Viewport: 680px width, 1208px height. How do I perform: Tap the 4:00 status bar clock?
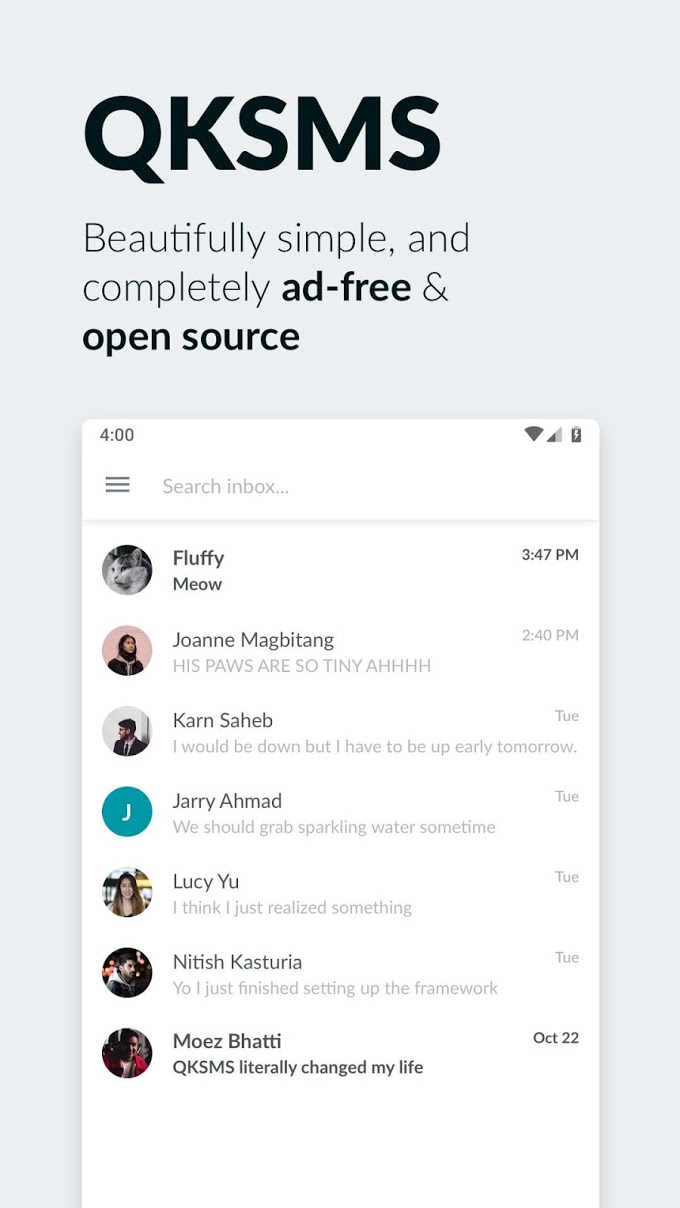tap(117, 435)
